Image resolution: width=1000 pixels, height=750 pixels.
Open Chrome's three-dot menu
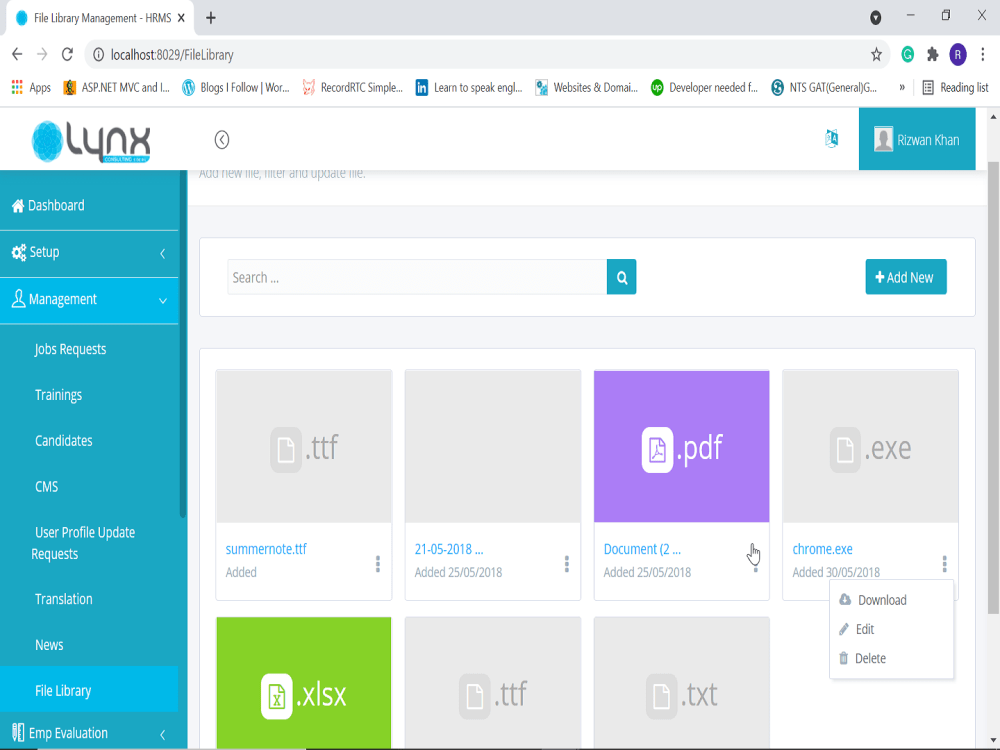click(x=983, y=55)
